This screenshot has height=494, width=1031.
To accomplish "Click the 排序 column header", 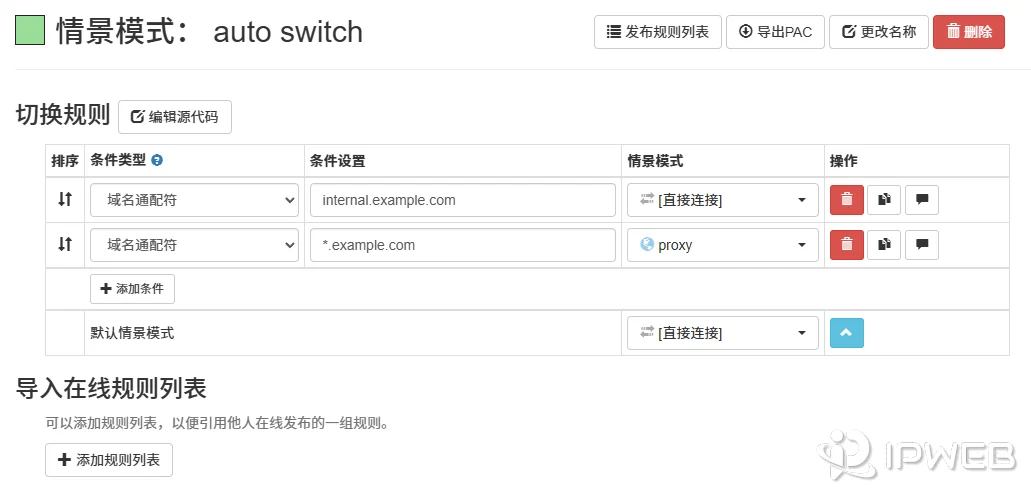I will 65,161.
